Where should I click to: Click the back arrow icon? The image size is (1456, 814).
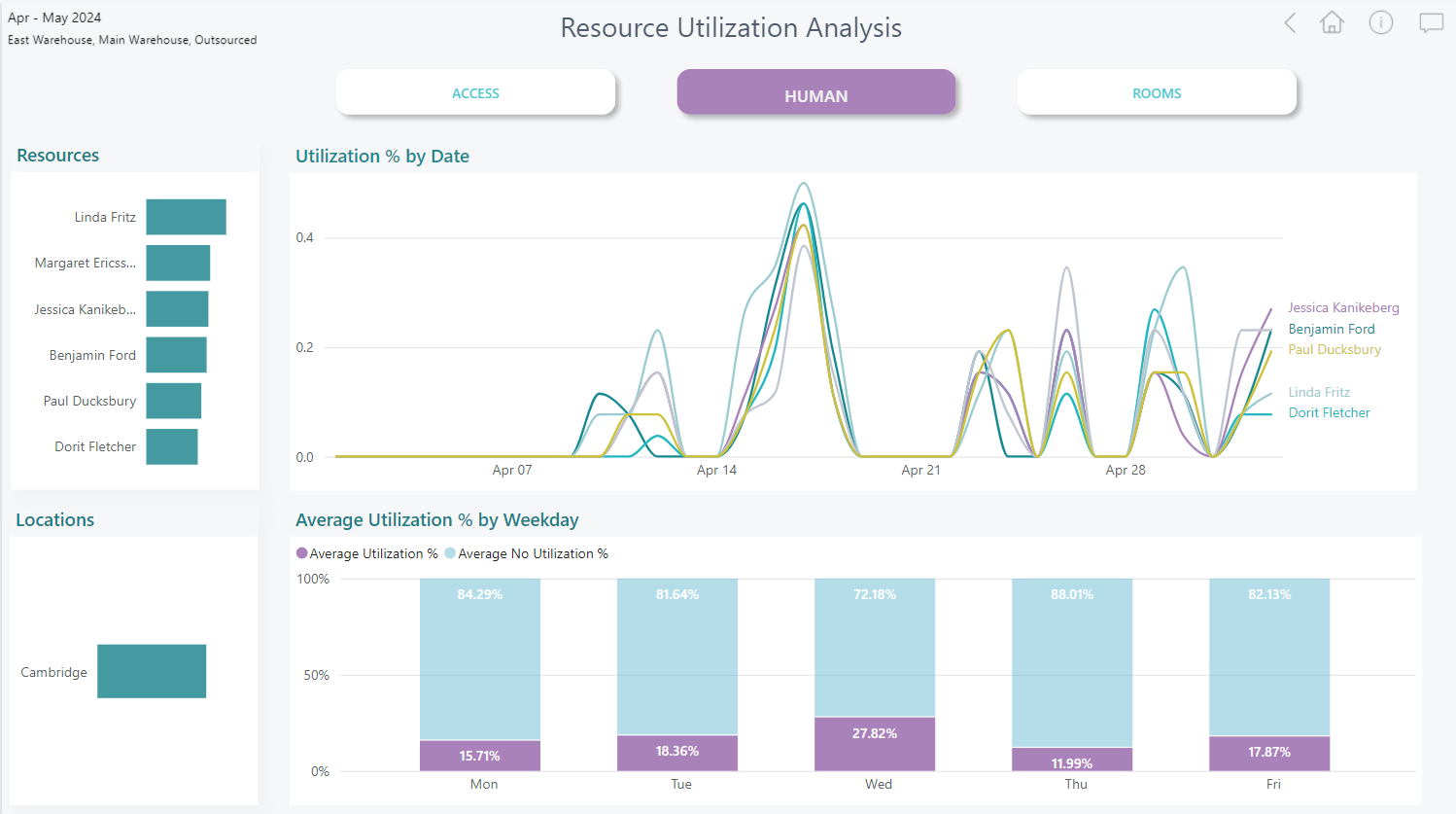point(1290,23)
